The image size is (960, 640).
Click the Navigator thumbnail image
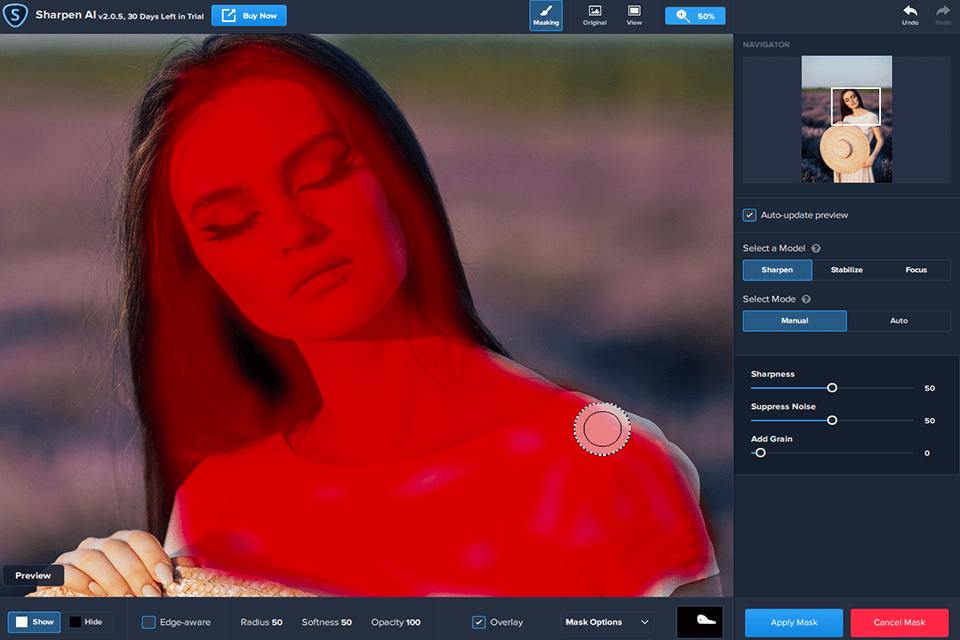pyautogui.click(x=846, y=119)
